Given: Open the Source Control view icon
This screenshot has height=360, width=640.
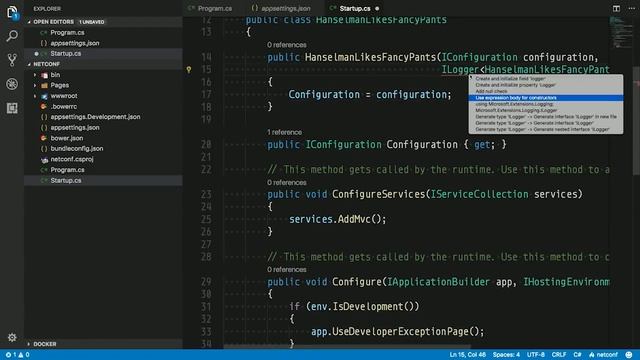Looking at the screenshot, I should [x=12, y=60].
